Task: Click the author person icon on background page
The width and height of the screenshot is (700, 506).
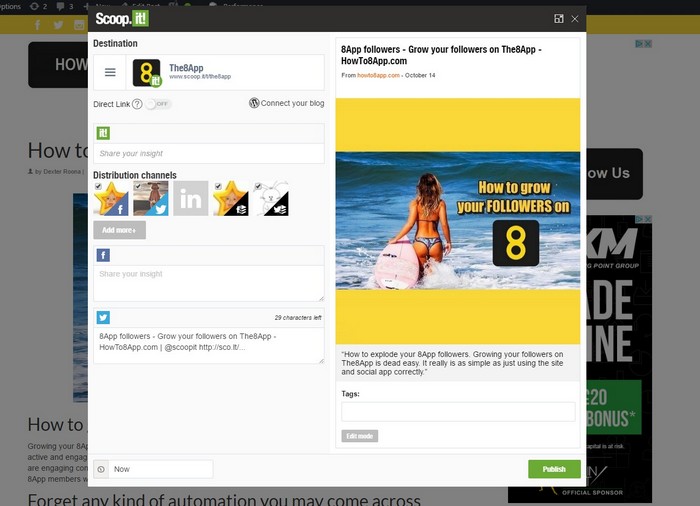Action: point(30,171)
